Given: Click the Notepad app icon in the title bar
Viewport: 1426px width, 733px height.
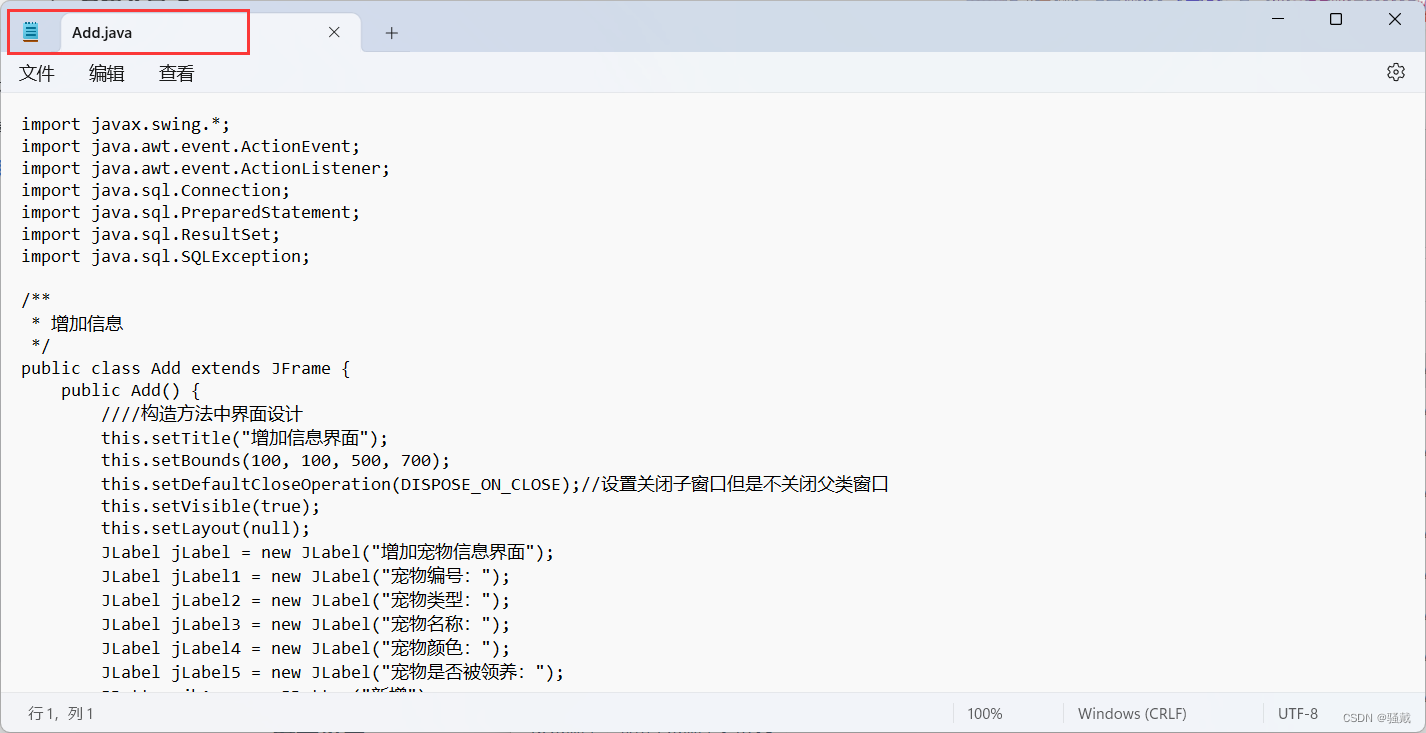Looking at the screenshot, I should point(29,31).
